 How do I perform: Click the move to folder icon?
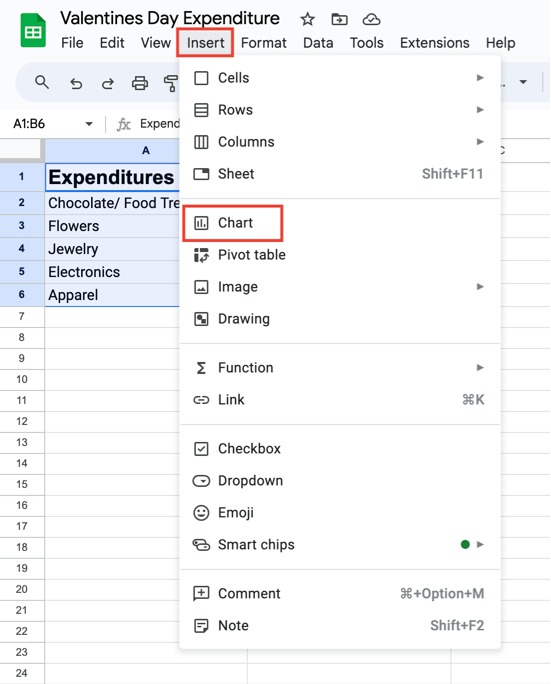pyautogui.click(x=339, y=19)
